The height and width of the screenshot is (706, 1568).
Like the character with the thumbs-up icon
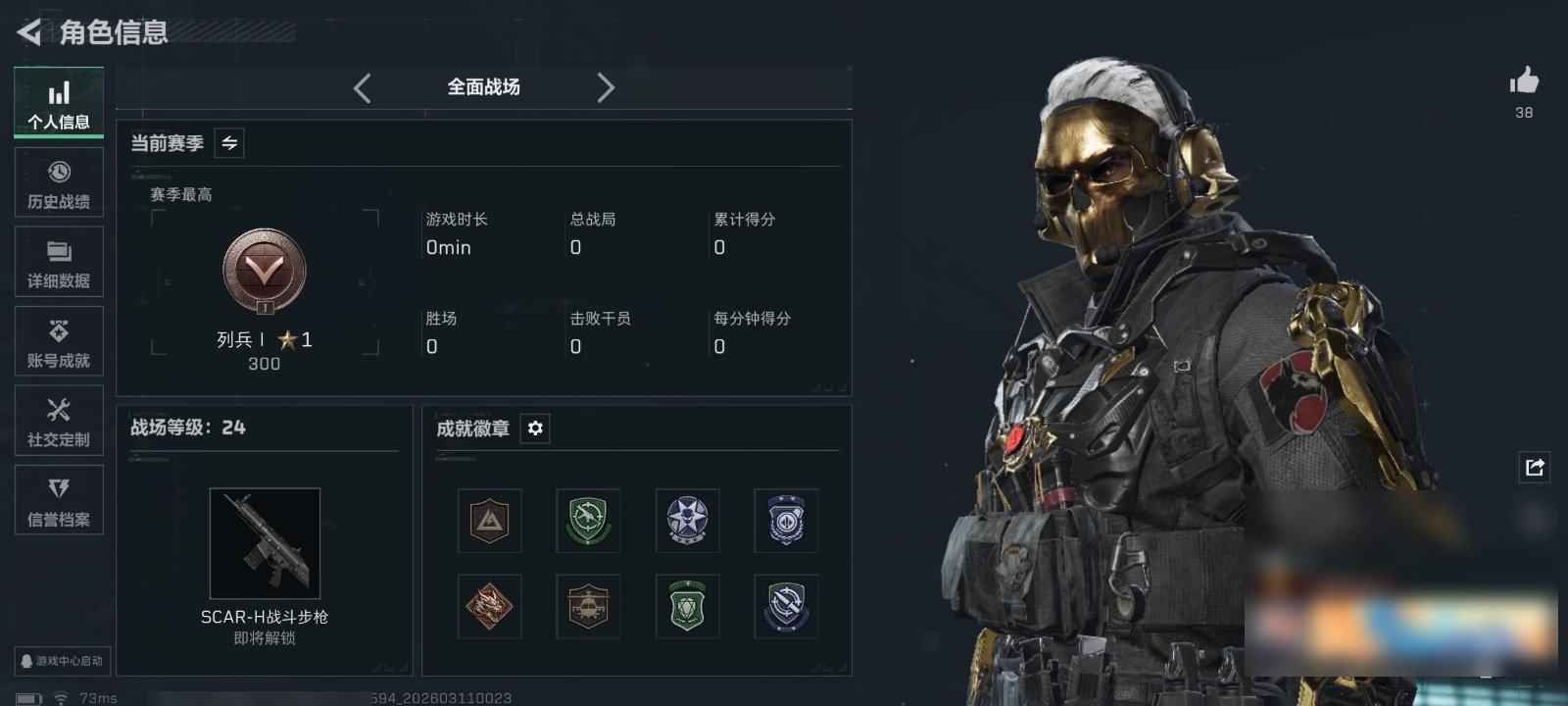[1524, 80]
